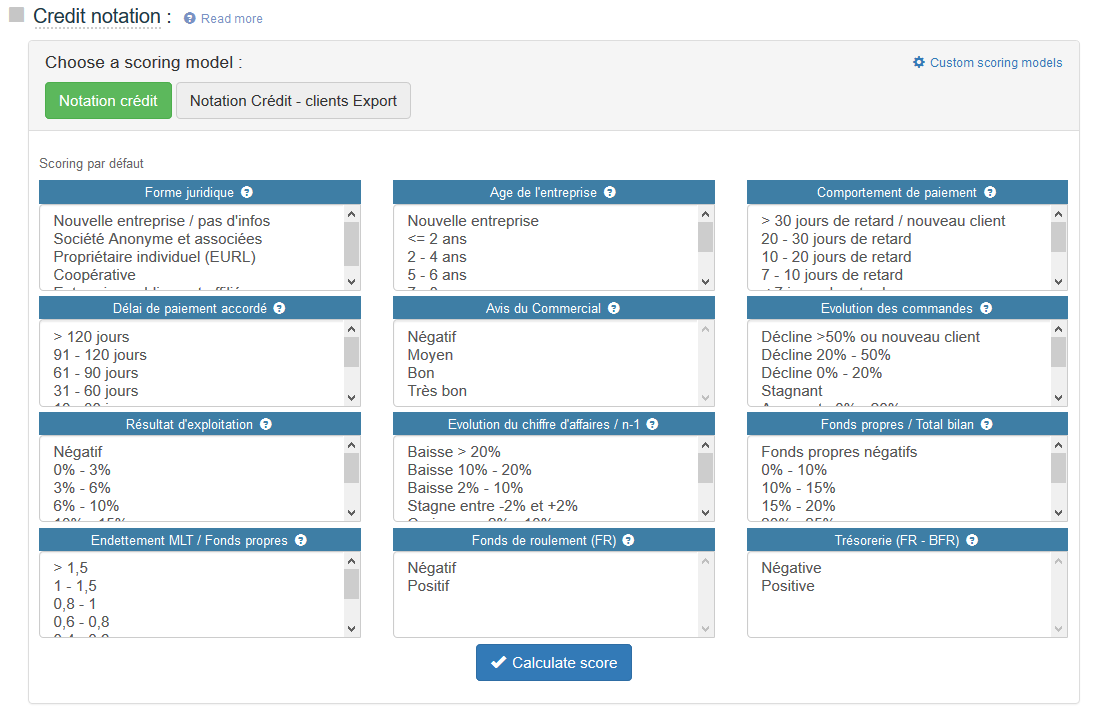Click up arrow in Endettement MLT list
Viewport: 1097px width, 712px height.
(x=351, y=561)
